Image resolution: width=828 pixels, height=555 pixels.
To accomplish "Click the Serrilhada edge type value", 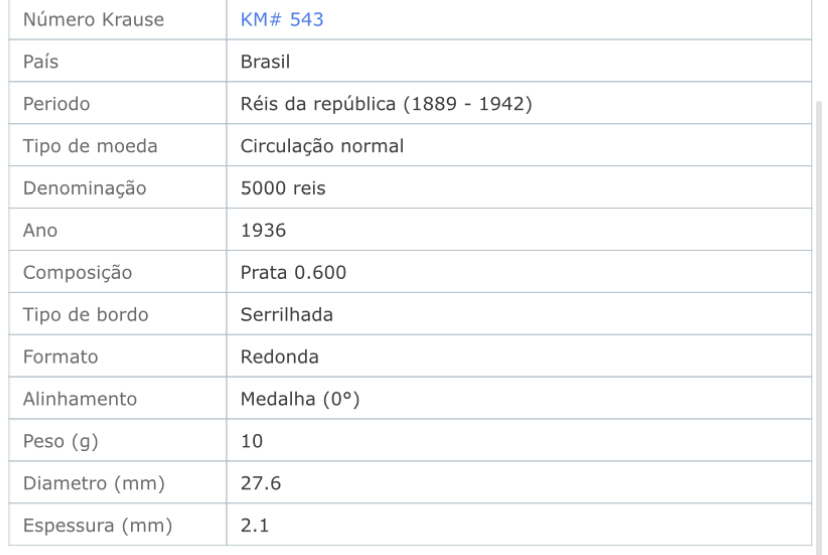I will pyautogui.click(x=287, y=315).
